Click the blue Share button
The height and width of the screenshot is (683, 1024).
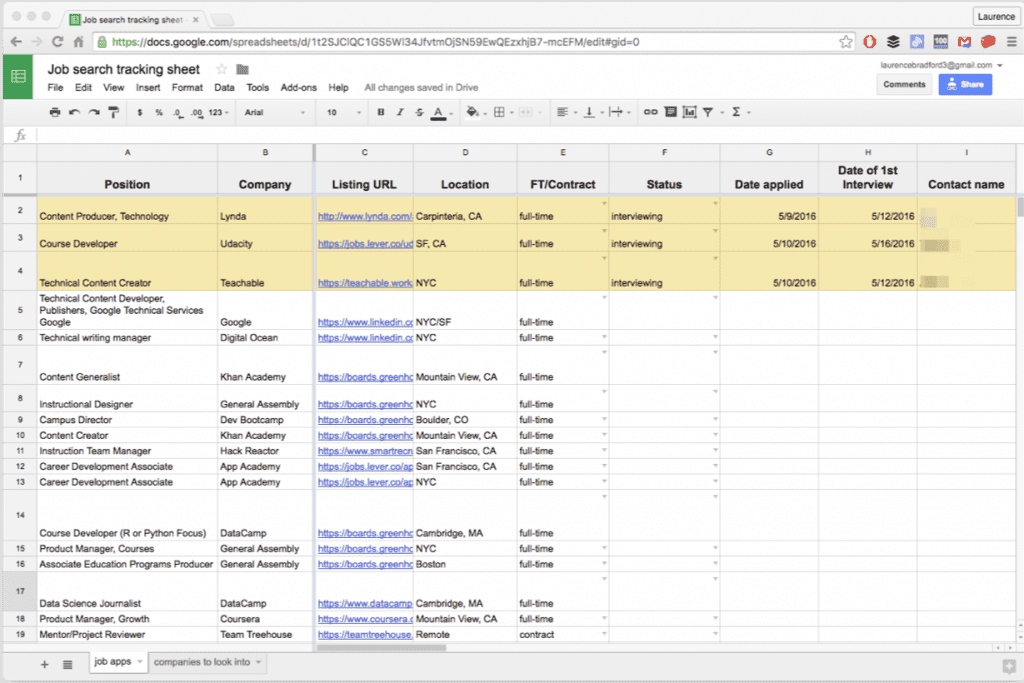(965, 84)
